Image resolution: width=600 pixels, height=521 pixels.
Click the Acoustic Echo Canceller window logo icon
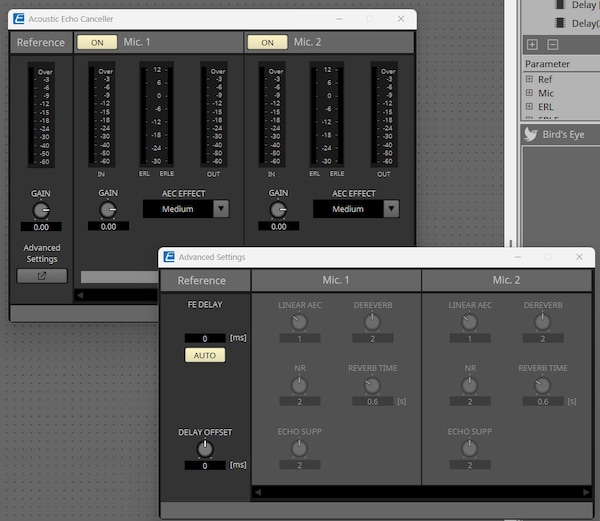(x=18, y=19)
